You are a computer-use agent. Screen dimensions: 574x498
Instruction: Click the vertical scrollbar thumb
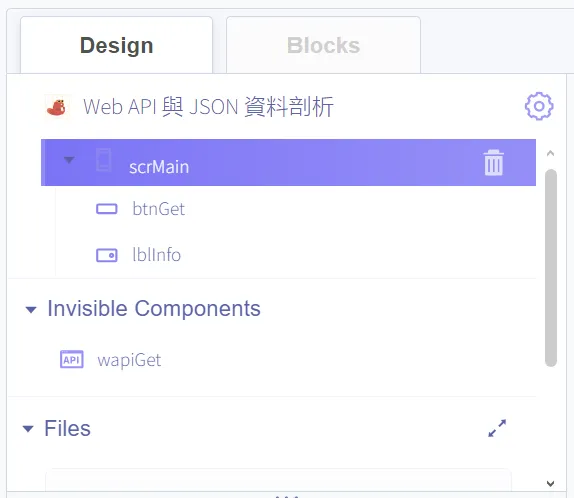point(551,268)
